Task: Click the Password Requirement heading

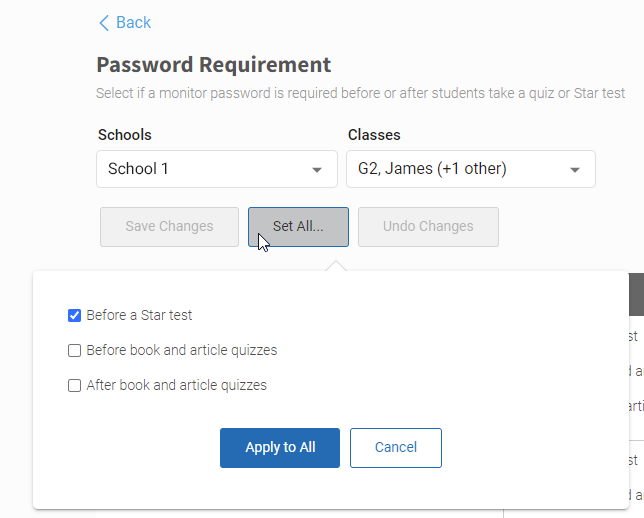Action: (214, 65)
